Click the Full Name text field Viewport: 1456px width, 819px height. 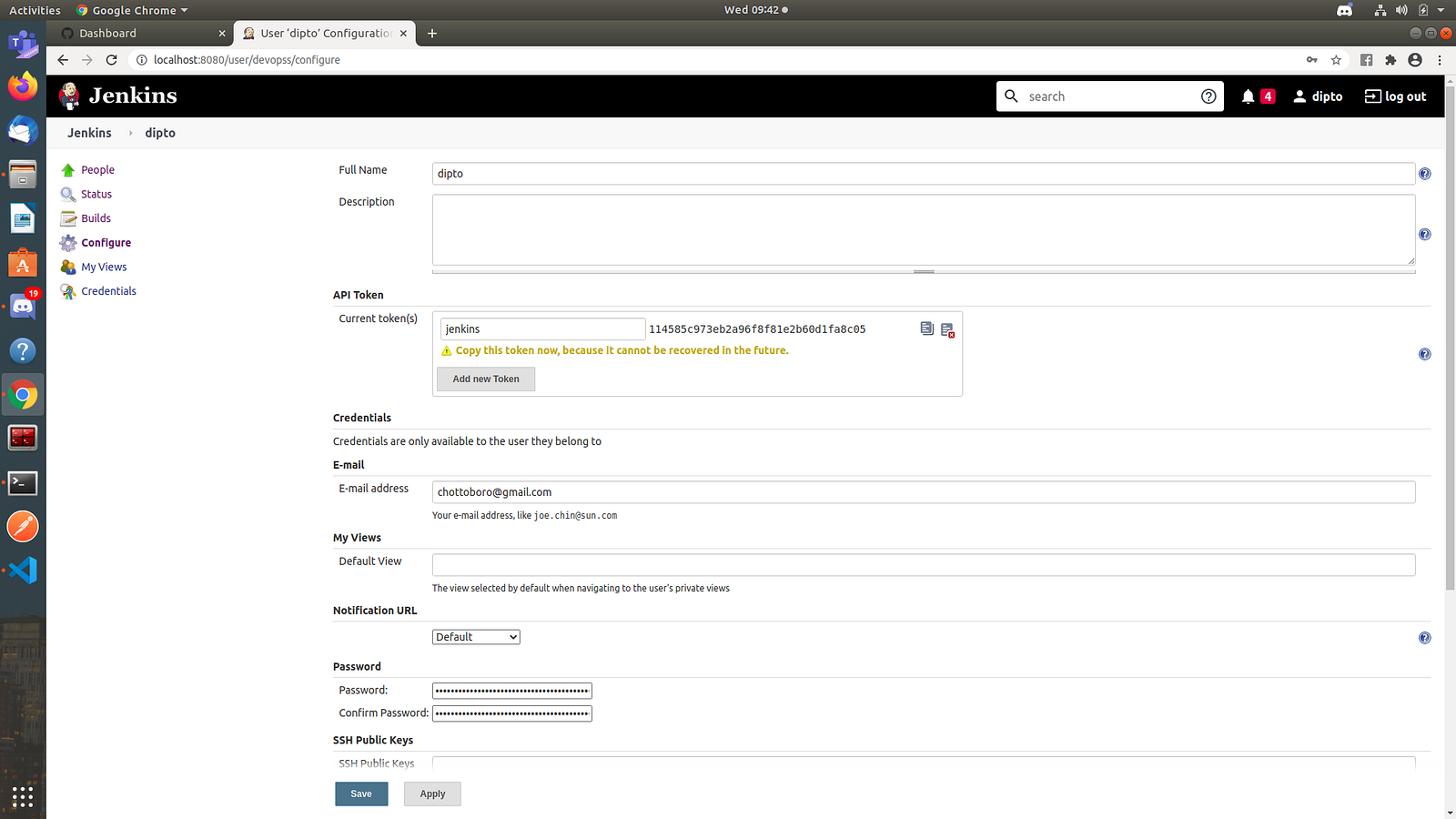coord(924,174)
